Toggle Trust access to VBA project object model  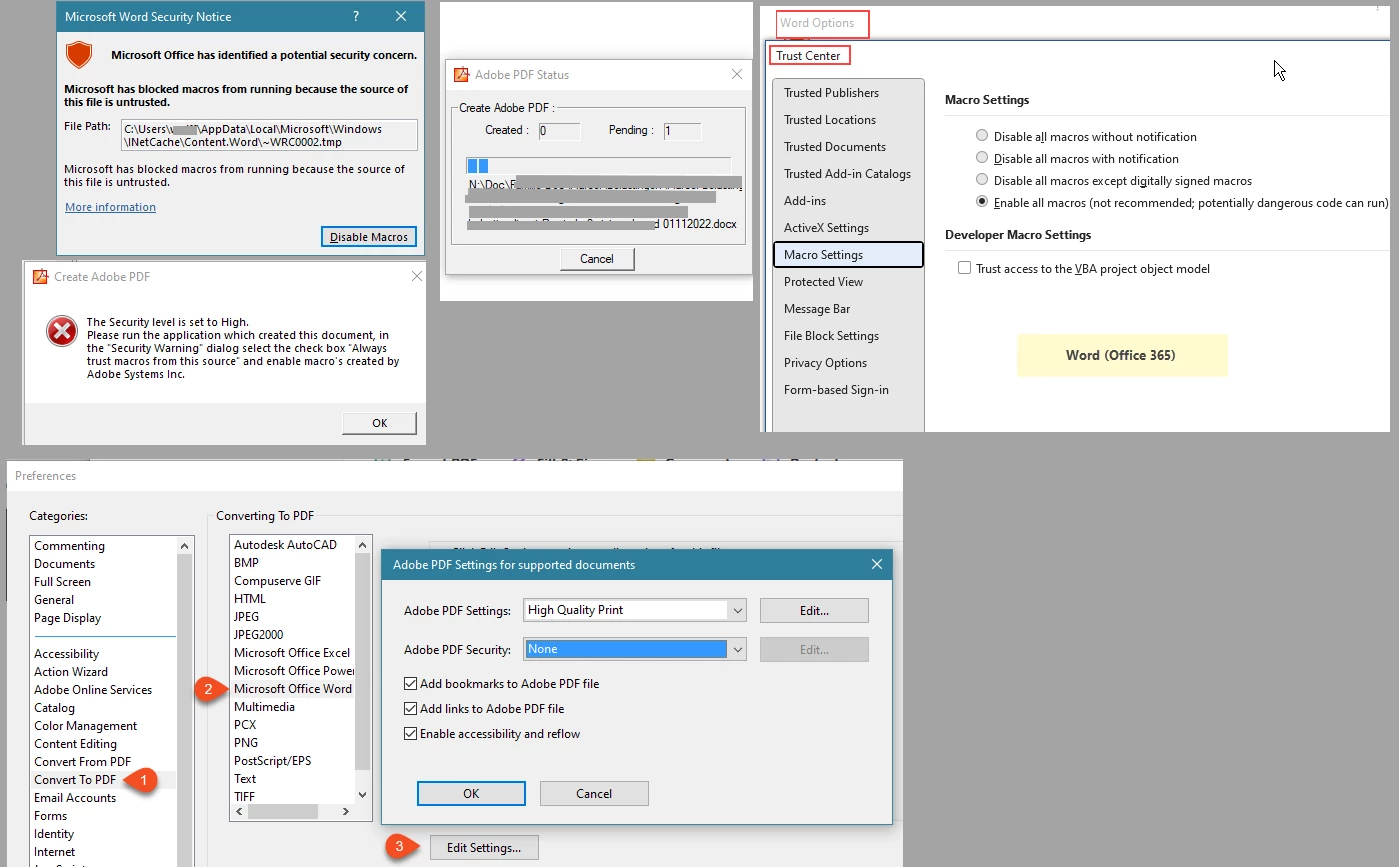pyautogui.click(x=964, y=268)
